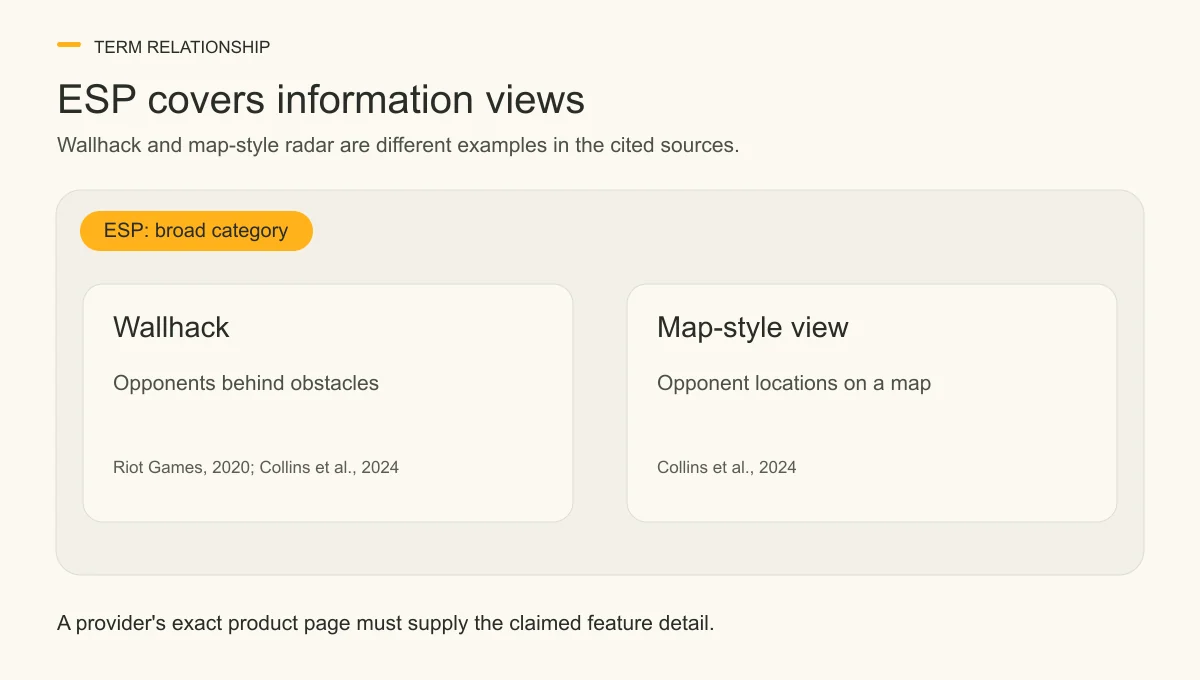1200x680 pixels.
Task: Select the "Map-style view" card title
Action: tap(753, 327)
